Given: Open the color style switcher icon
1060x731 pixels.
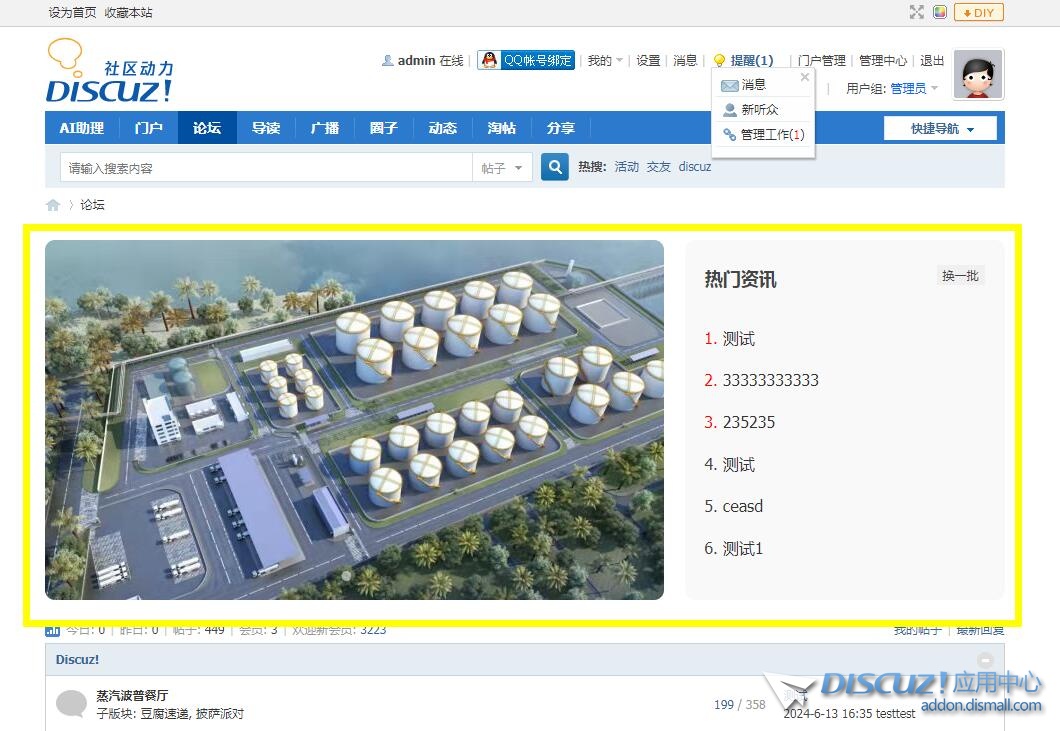Looking at the screenshot, I should tap(940, 12).
